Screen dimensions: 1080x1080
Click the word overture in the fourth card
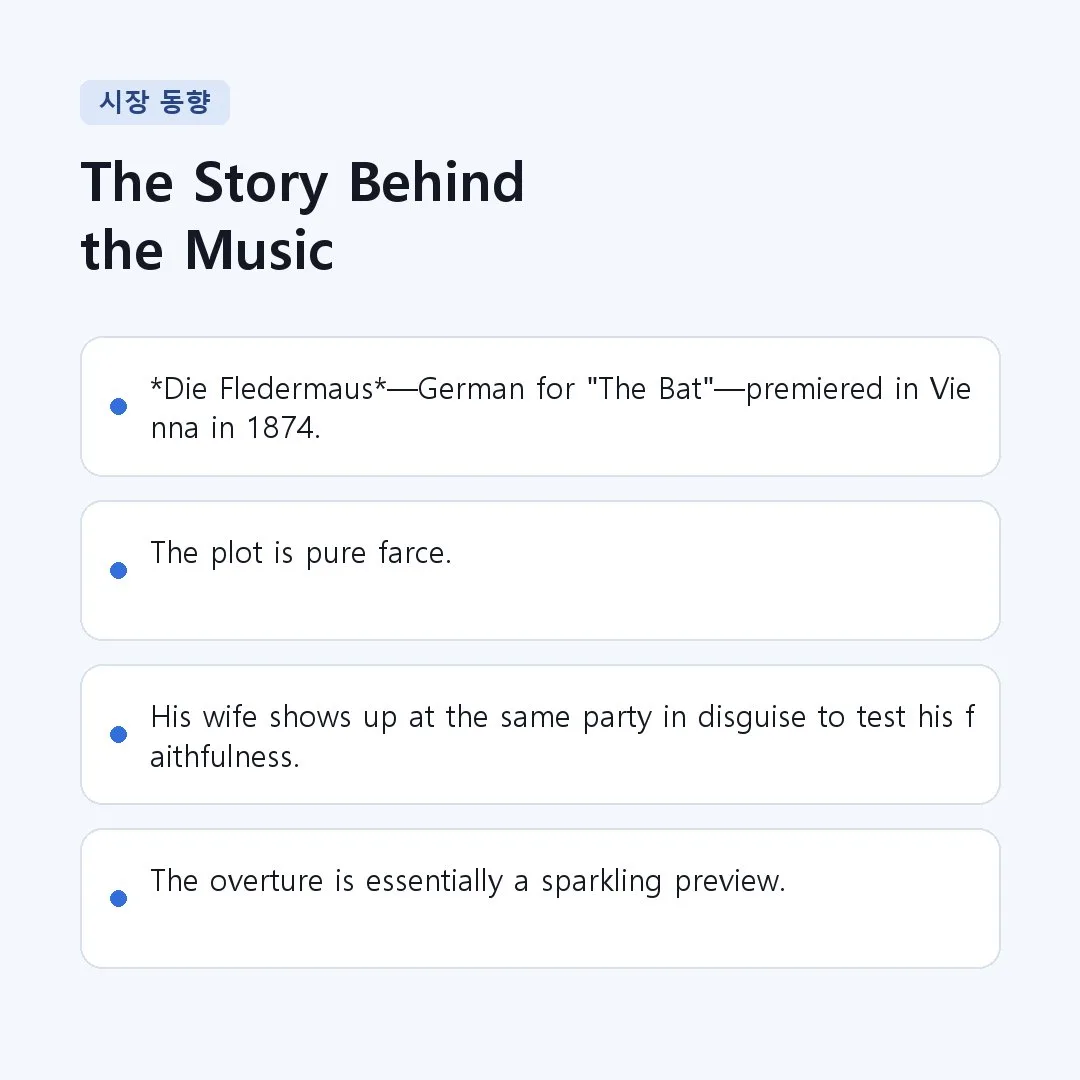(x=267, y=882)
